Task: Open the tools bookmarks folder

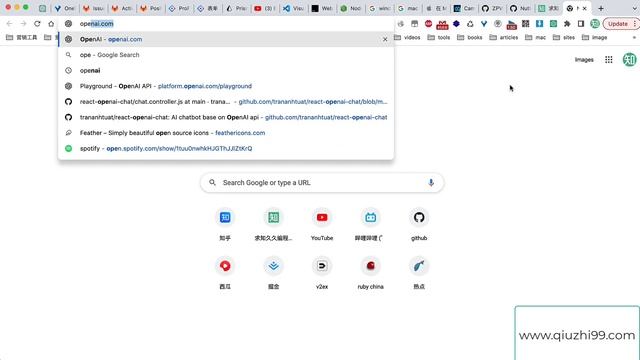Action: [438, 38]
